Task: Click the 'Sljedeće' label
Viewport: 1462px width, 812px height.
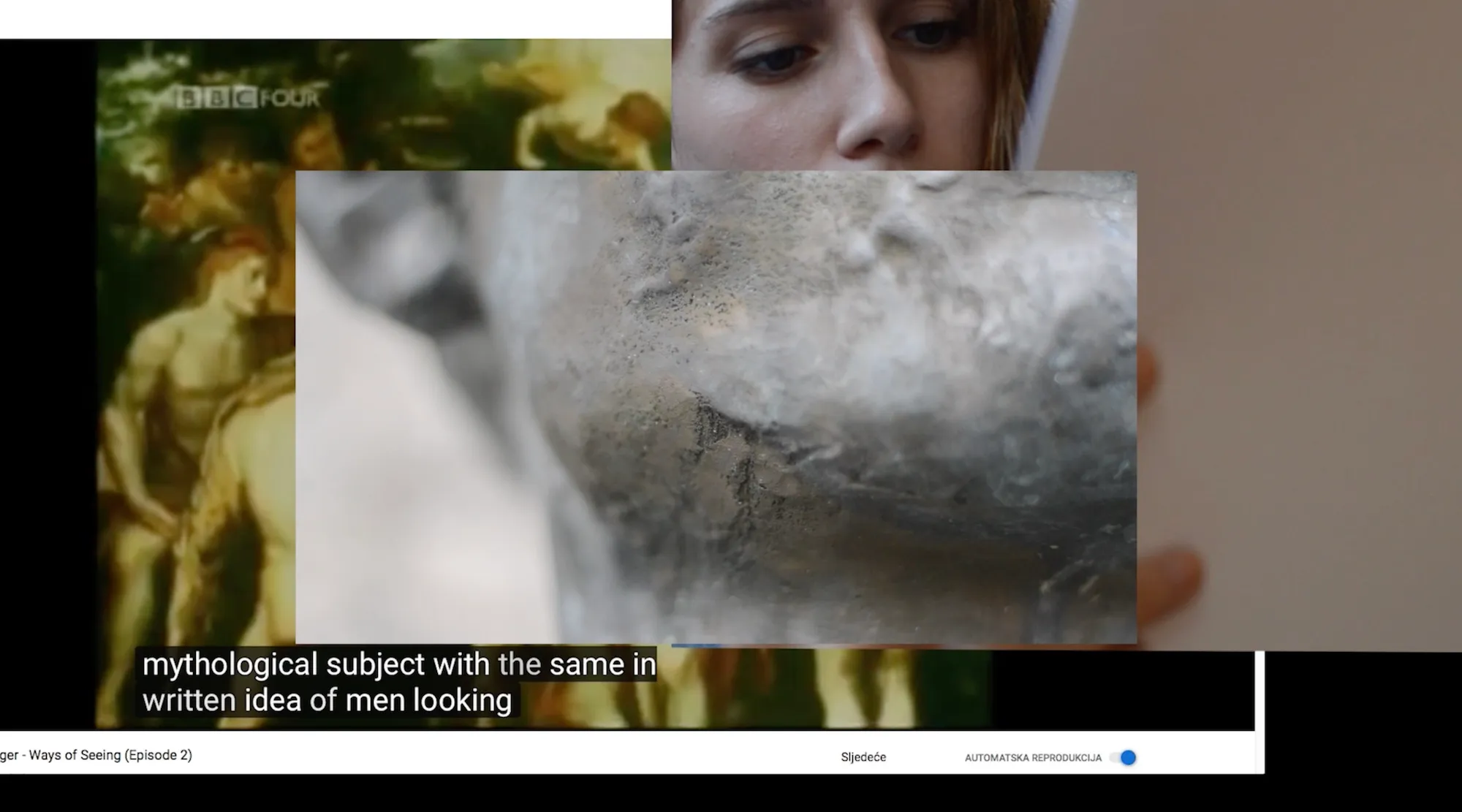Action: tap(863, 757)
